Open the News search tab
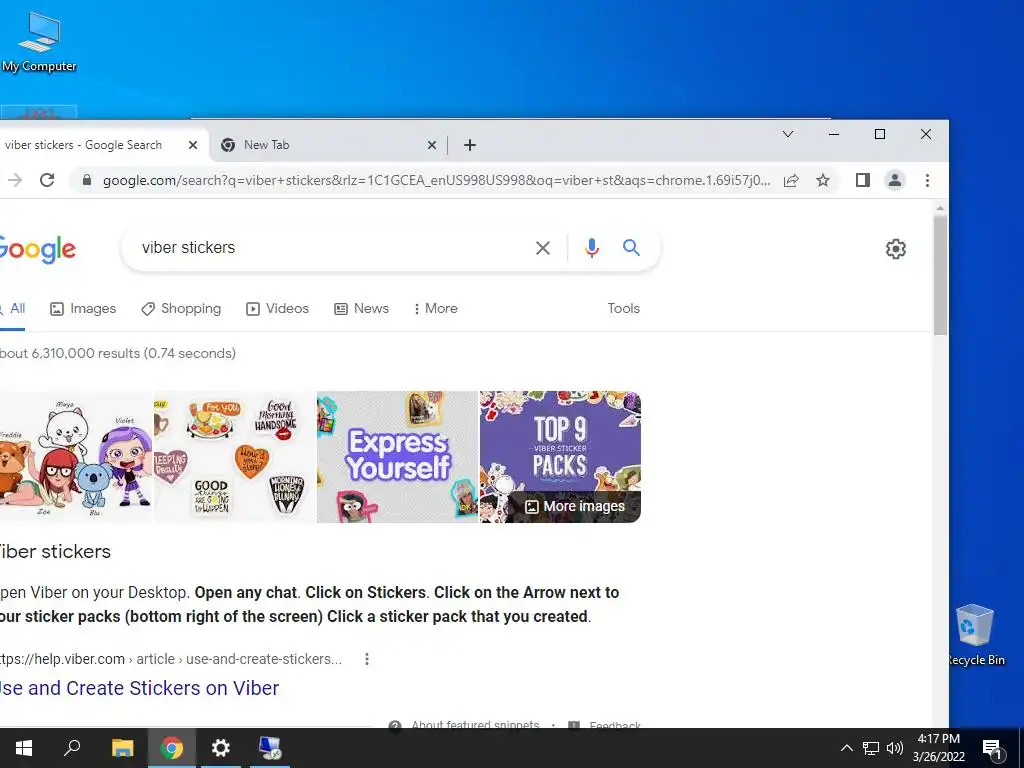Screen dimensions: 1024x768 click(361, 309)
